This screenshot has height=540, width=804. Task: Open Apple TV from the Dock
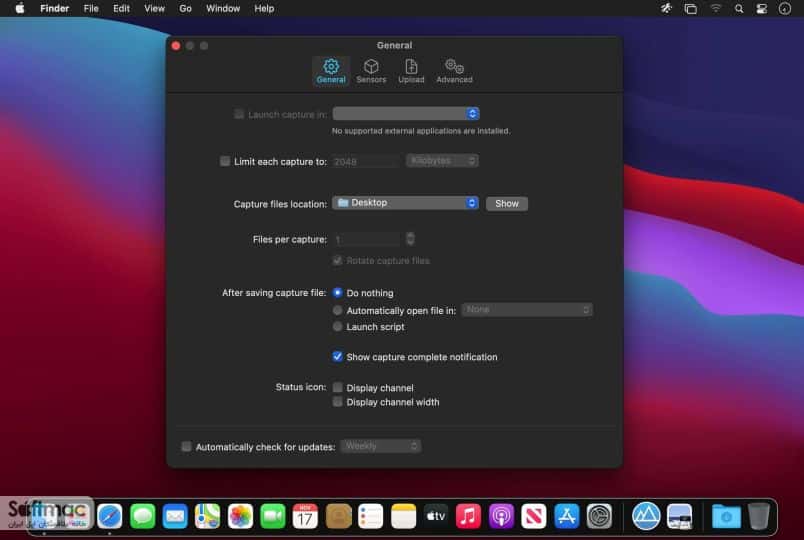tap(436, 516)
